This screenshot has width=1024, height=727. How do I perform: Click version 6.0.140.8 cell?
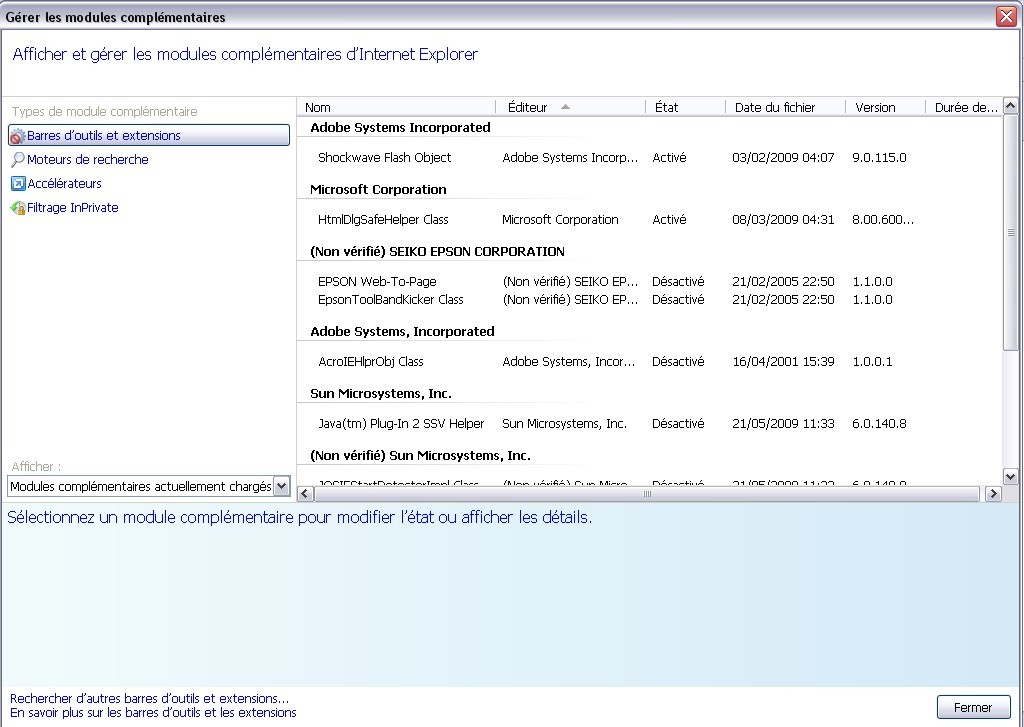[879, 423]
